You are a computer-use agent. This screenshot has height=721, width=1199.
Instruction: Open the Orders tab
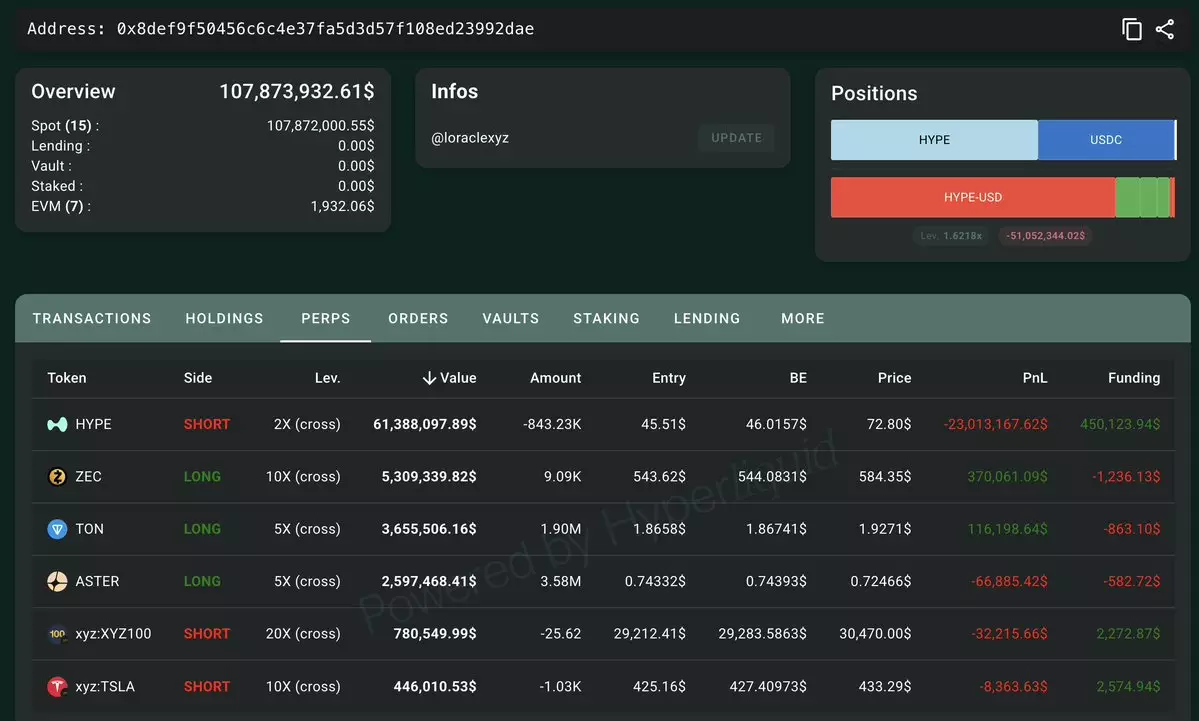click(x=418, y=318)
